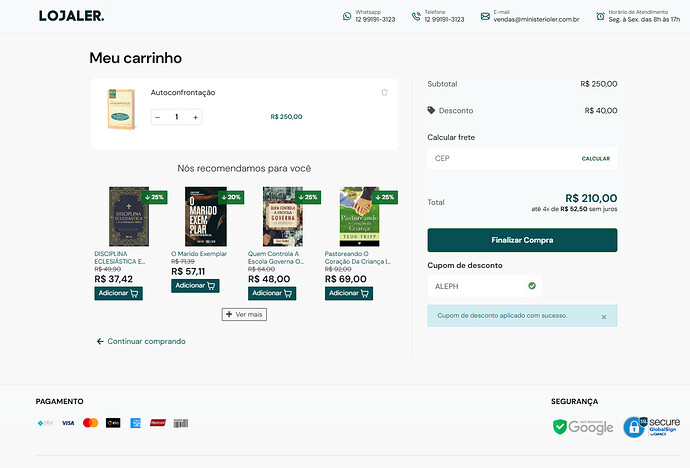The image size is (690, 468).
Task: Add Quem Controla a Escola to cart
Action: point(271,293)
